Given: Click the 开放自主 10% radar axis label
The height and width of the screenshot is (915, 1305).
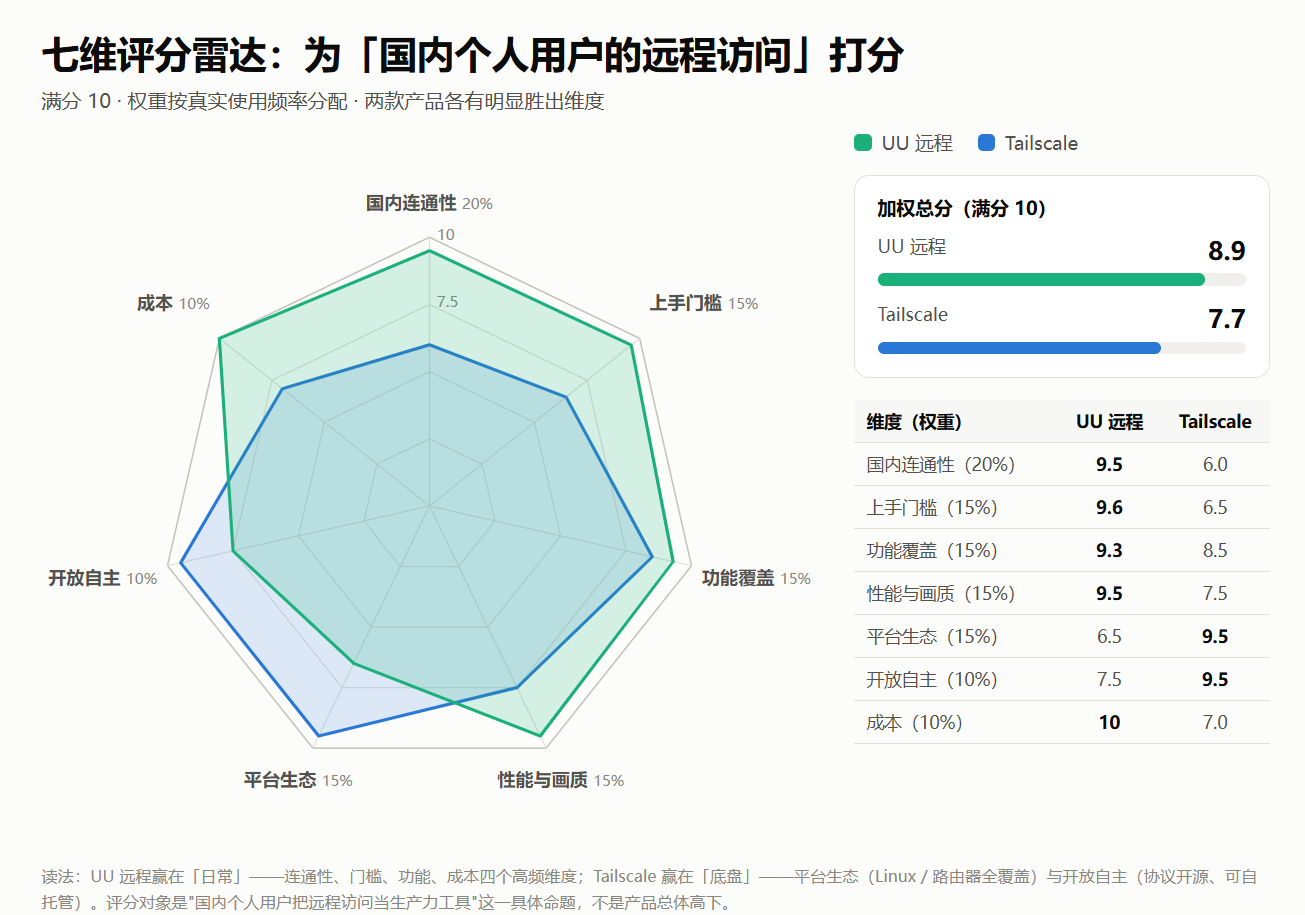Looking at the screenshot, I should click(102, 578).
